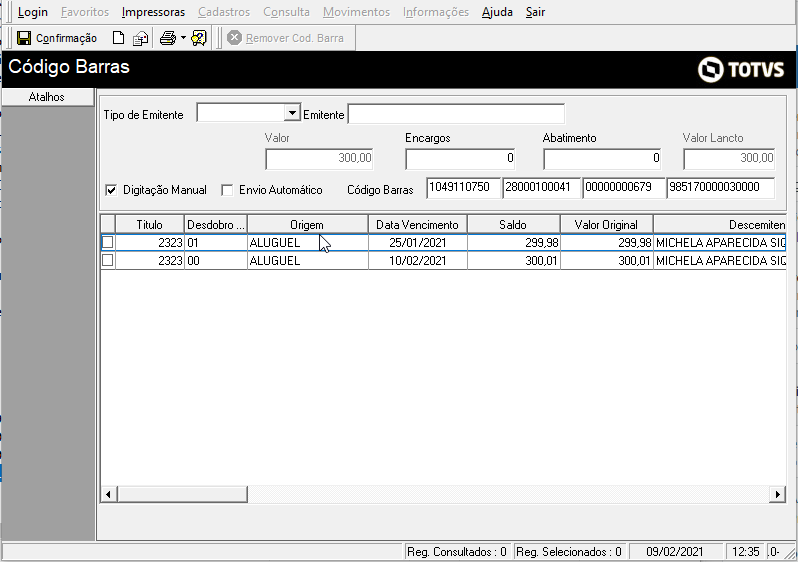Click scroll left arrow of table
This screenshot has height=562, width=798.
(108, 494)
